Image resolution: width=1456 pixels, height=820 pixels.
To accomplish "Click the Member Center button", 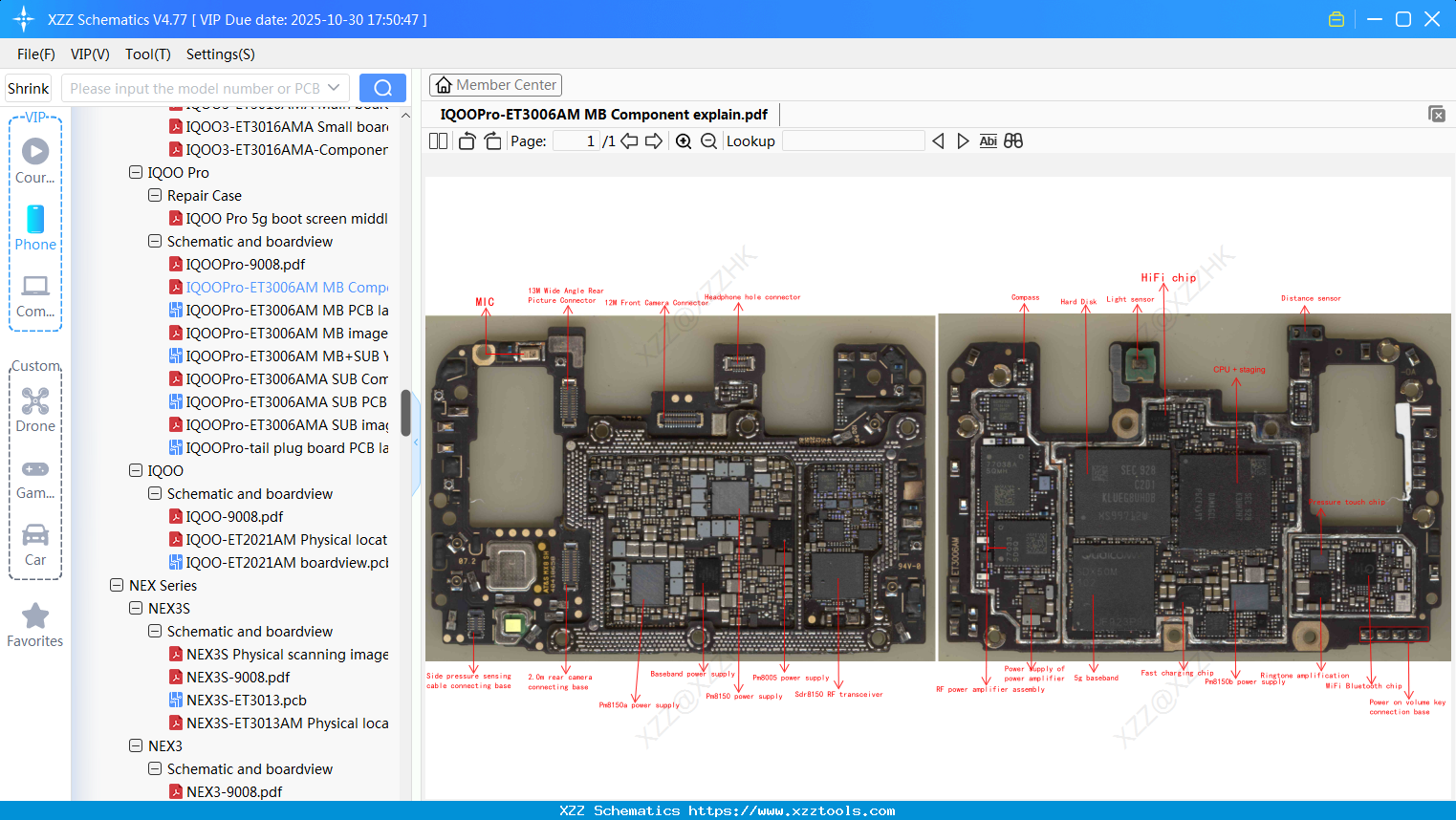I will 495,84.
